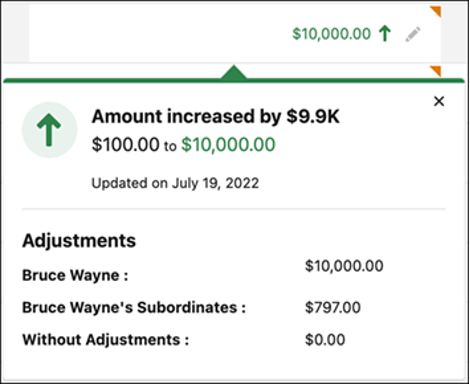470x384 pixels.
Task: Click Bruce Wayne's $10,000.00 adjustment value
Action: (344, 266)
